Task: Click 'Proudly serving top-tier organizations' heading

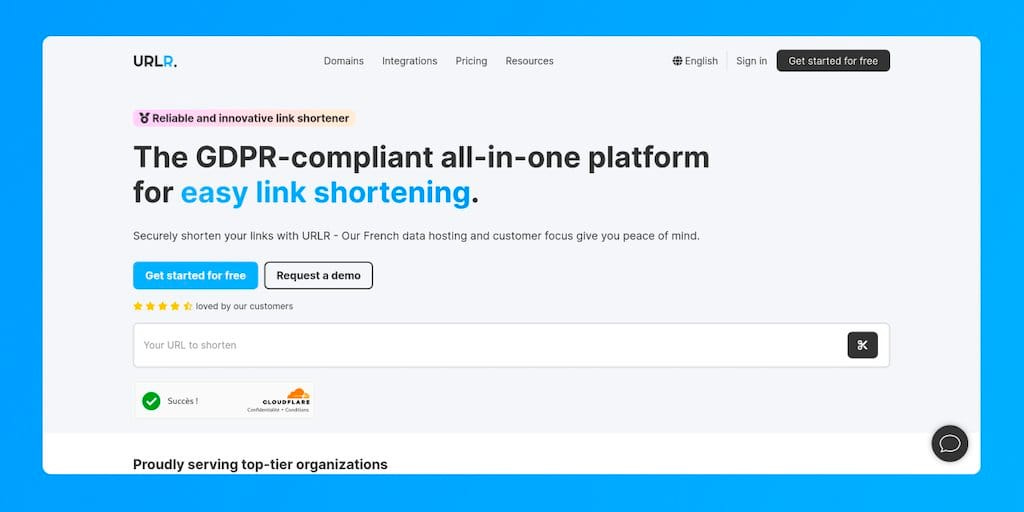Action: [x=260, y=464]
